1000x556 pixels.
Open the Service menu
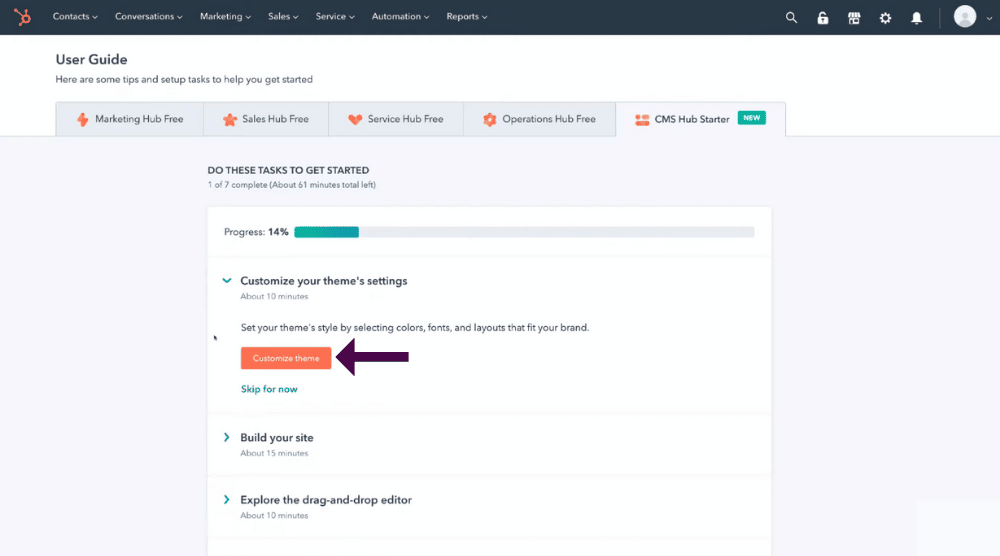tap(335, 17)
